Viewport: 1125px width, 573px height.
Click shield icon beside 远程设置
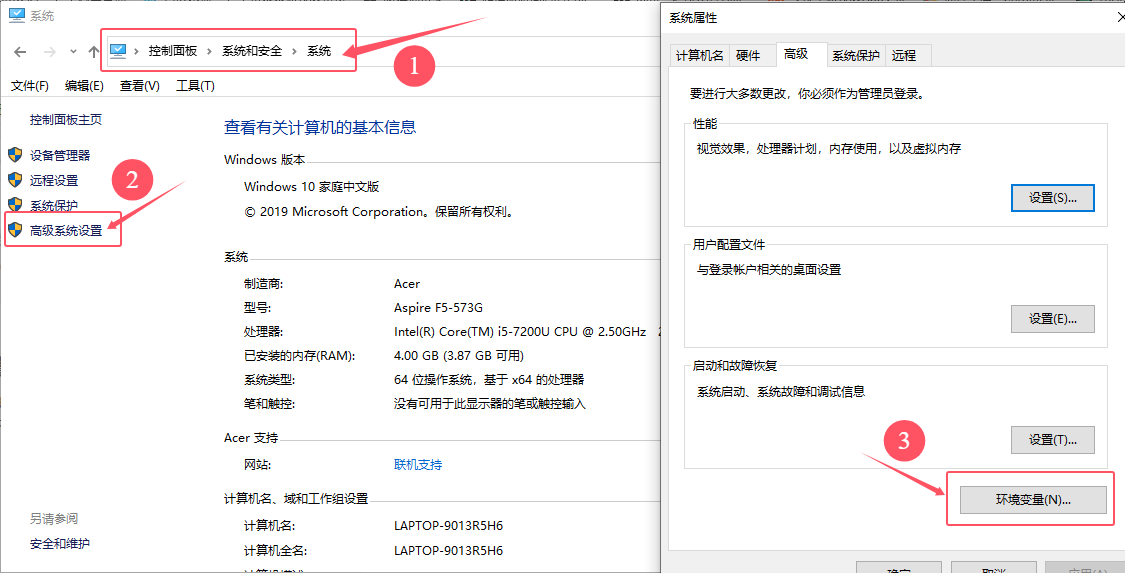[x=15, y=179]
